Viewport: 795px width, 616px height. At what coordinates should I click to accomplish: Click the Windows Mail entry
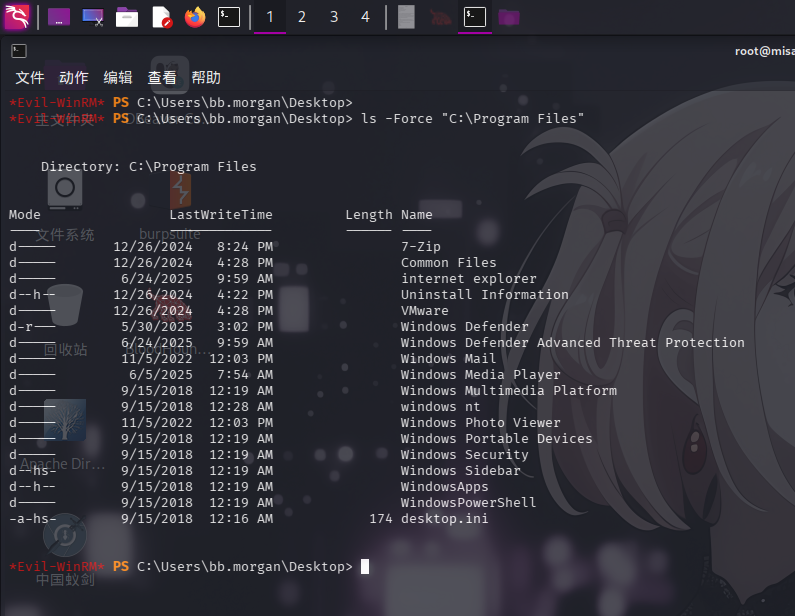click(x=448, y=358)
